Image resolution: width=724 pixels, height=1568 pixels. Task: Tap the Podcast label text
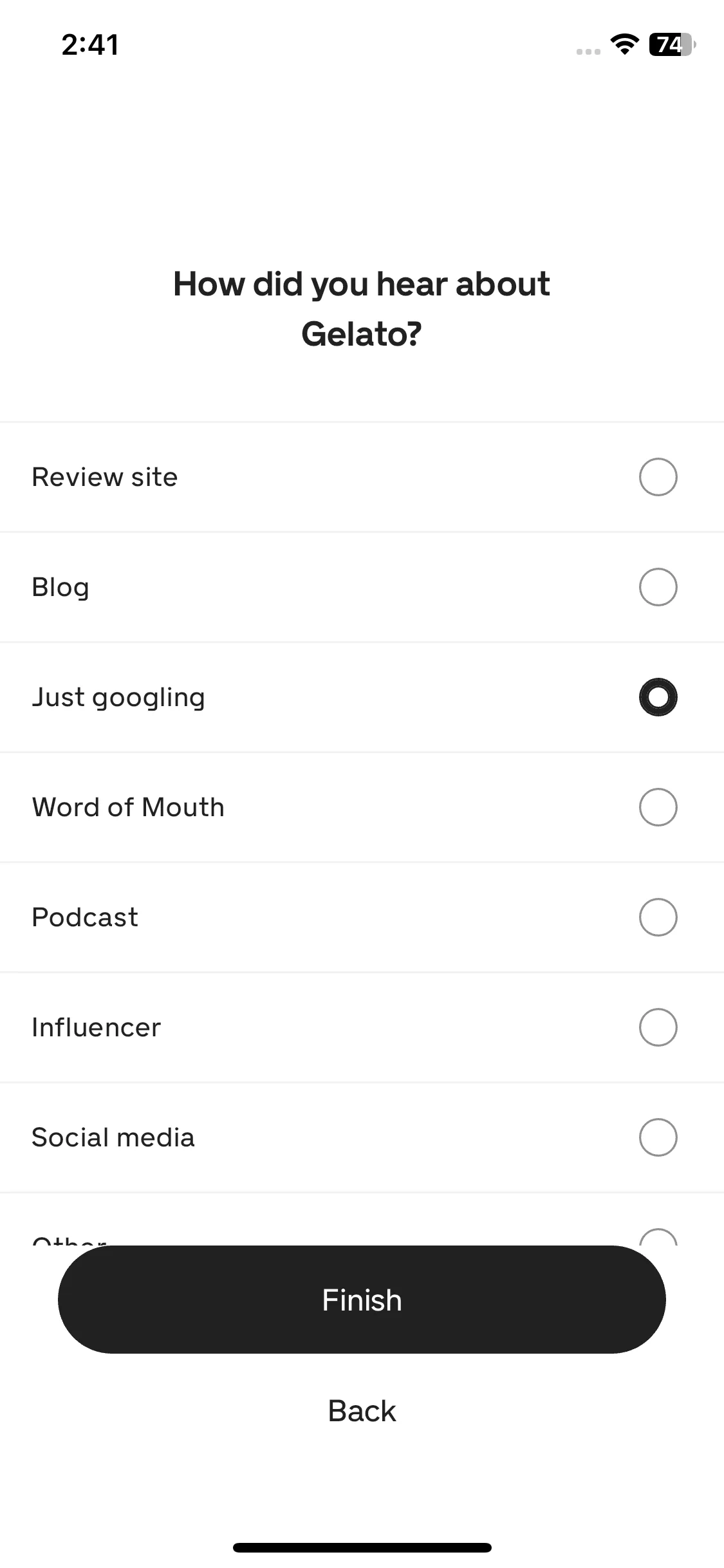pyautogui.click(x=85, y=917)
